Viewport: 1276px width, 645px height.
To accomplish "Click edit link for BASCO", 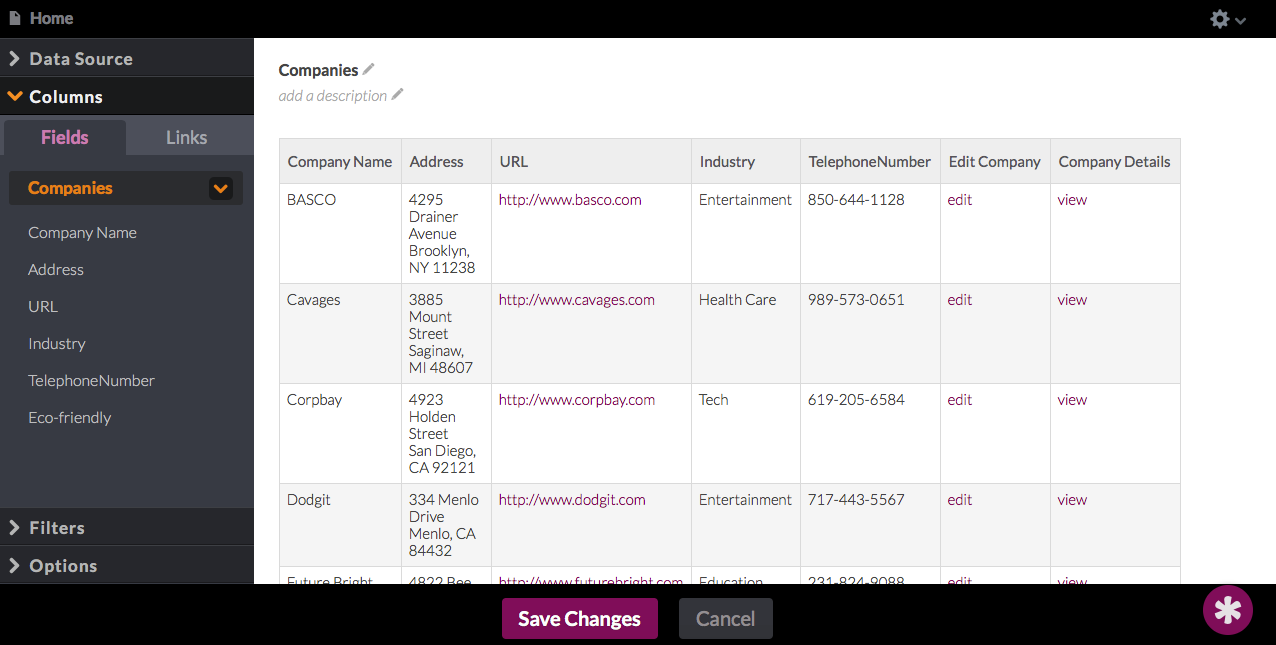I will [x=960, y=199].
